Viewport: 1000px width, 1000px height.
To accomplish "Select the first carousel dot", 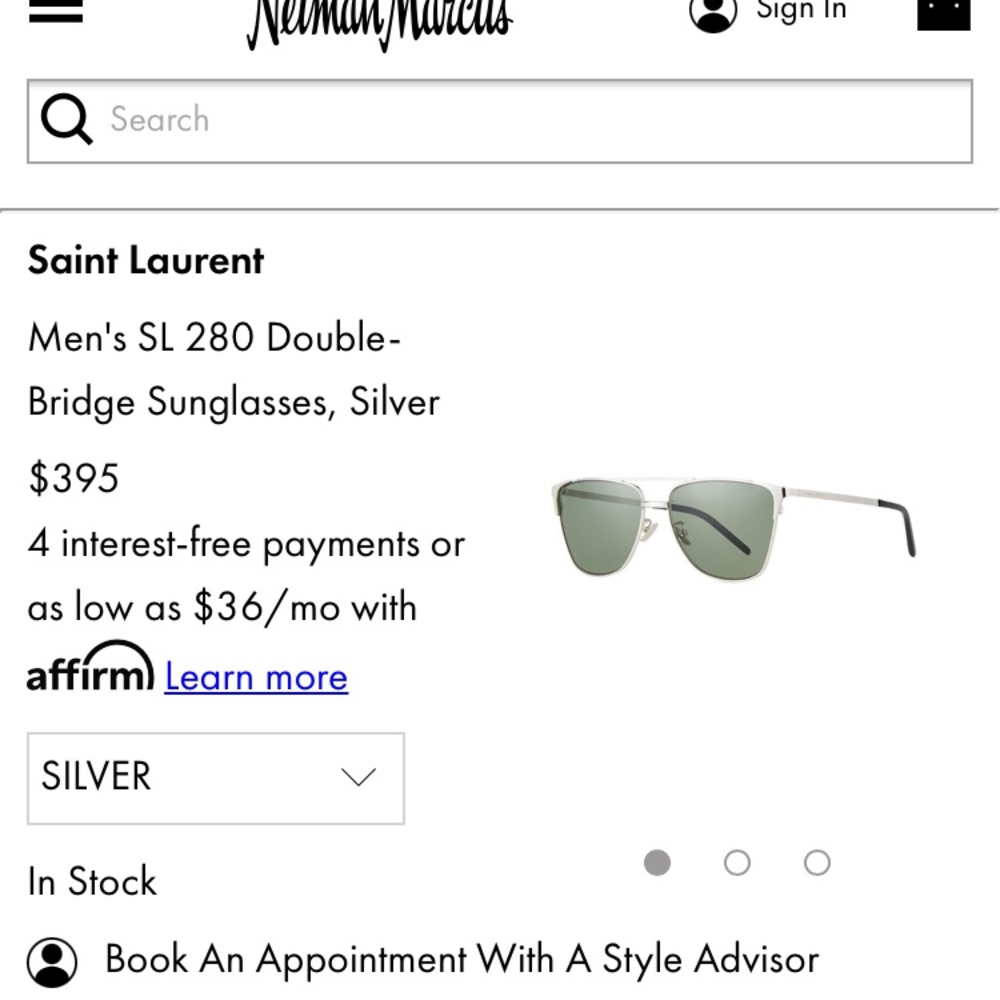I will click(658, 862).
